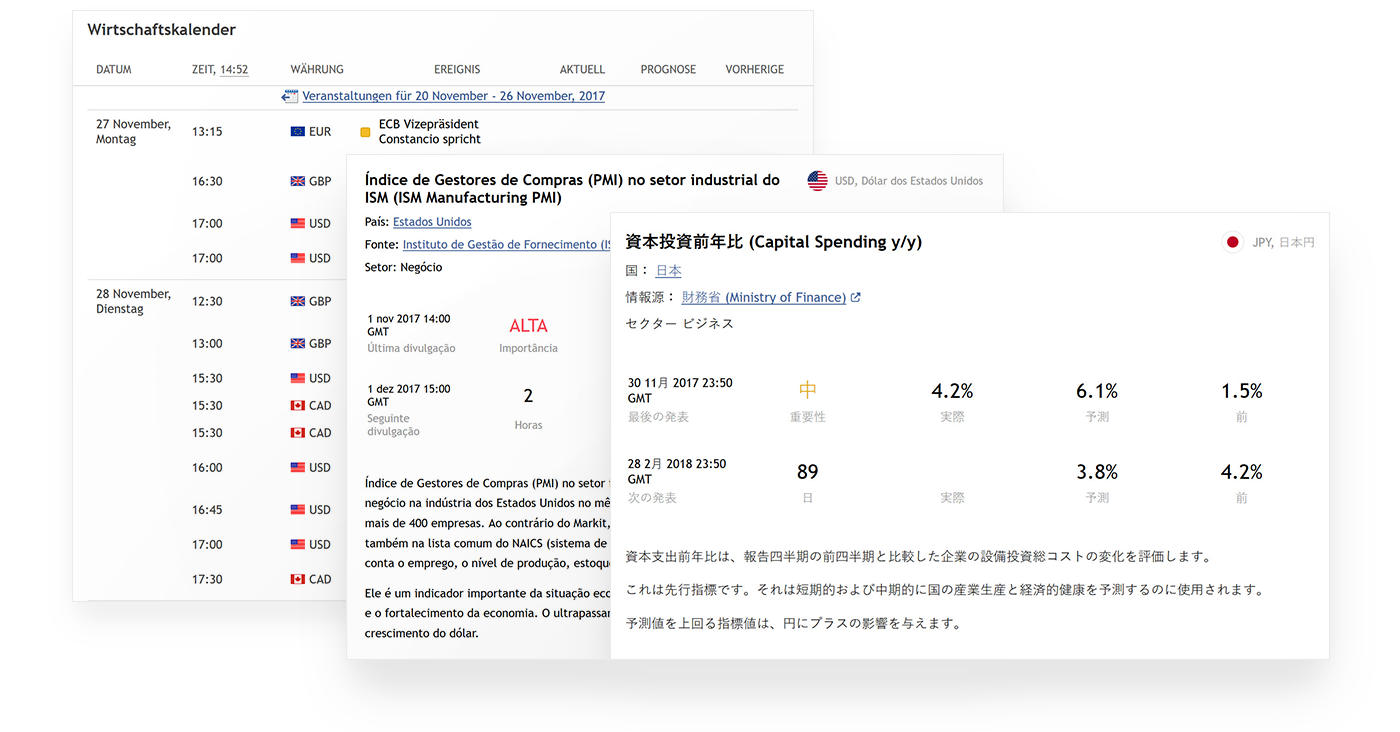Open the 日本 country link

point(668,270)
